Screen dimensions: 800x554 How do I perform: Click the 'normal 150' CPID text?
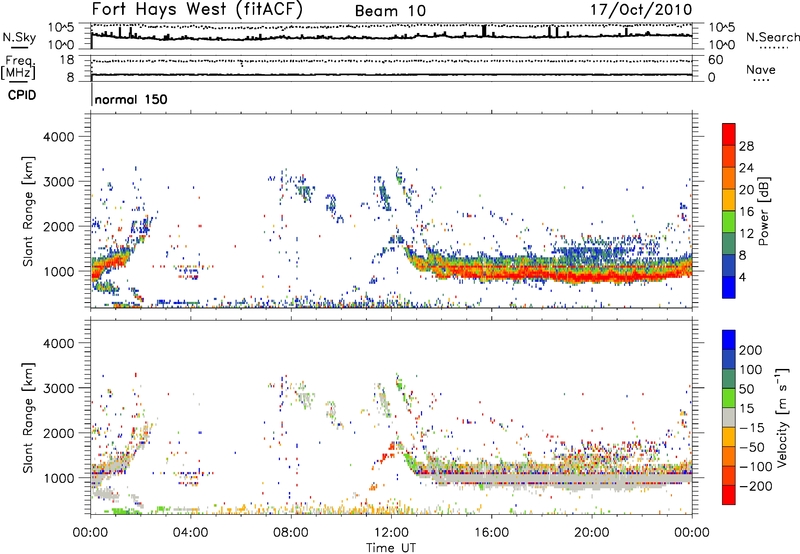(131, 99)
